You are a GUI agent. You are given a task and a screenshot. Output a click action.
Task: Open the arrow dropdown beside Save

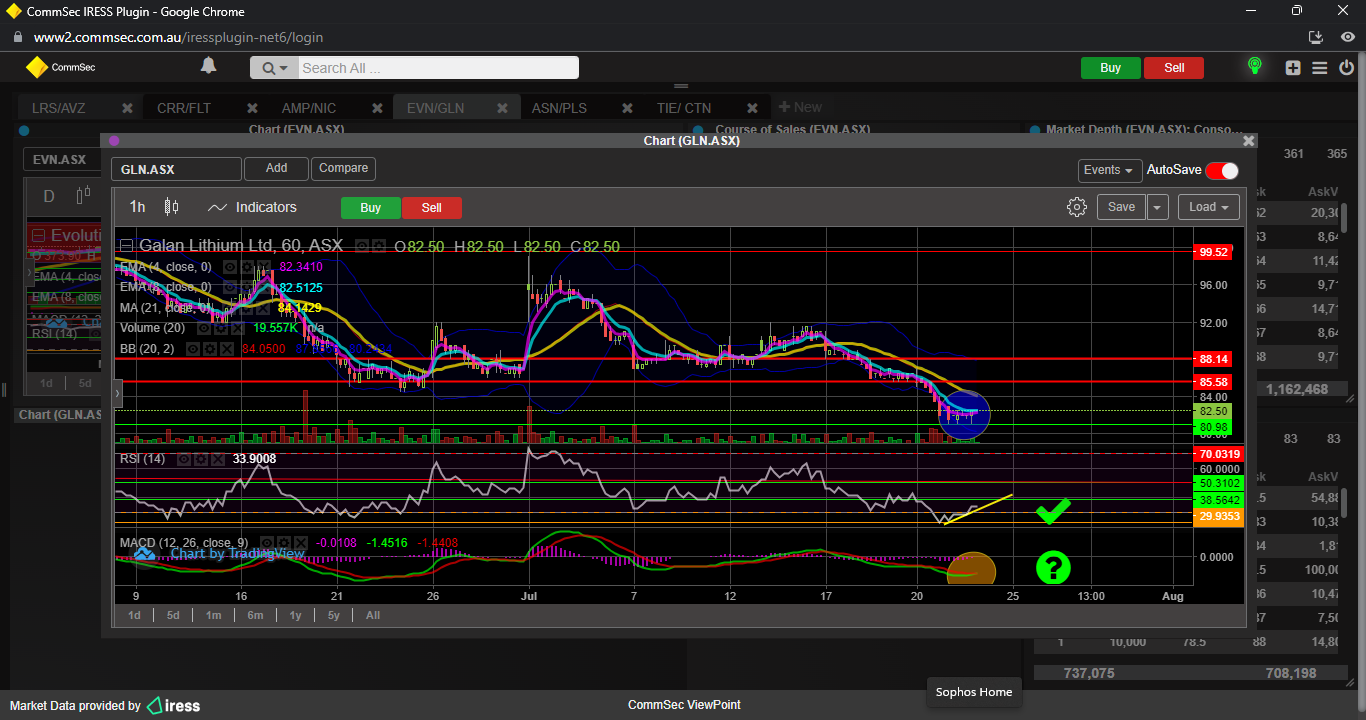(x=1157, y=207)
